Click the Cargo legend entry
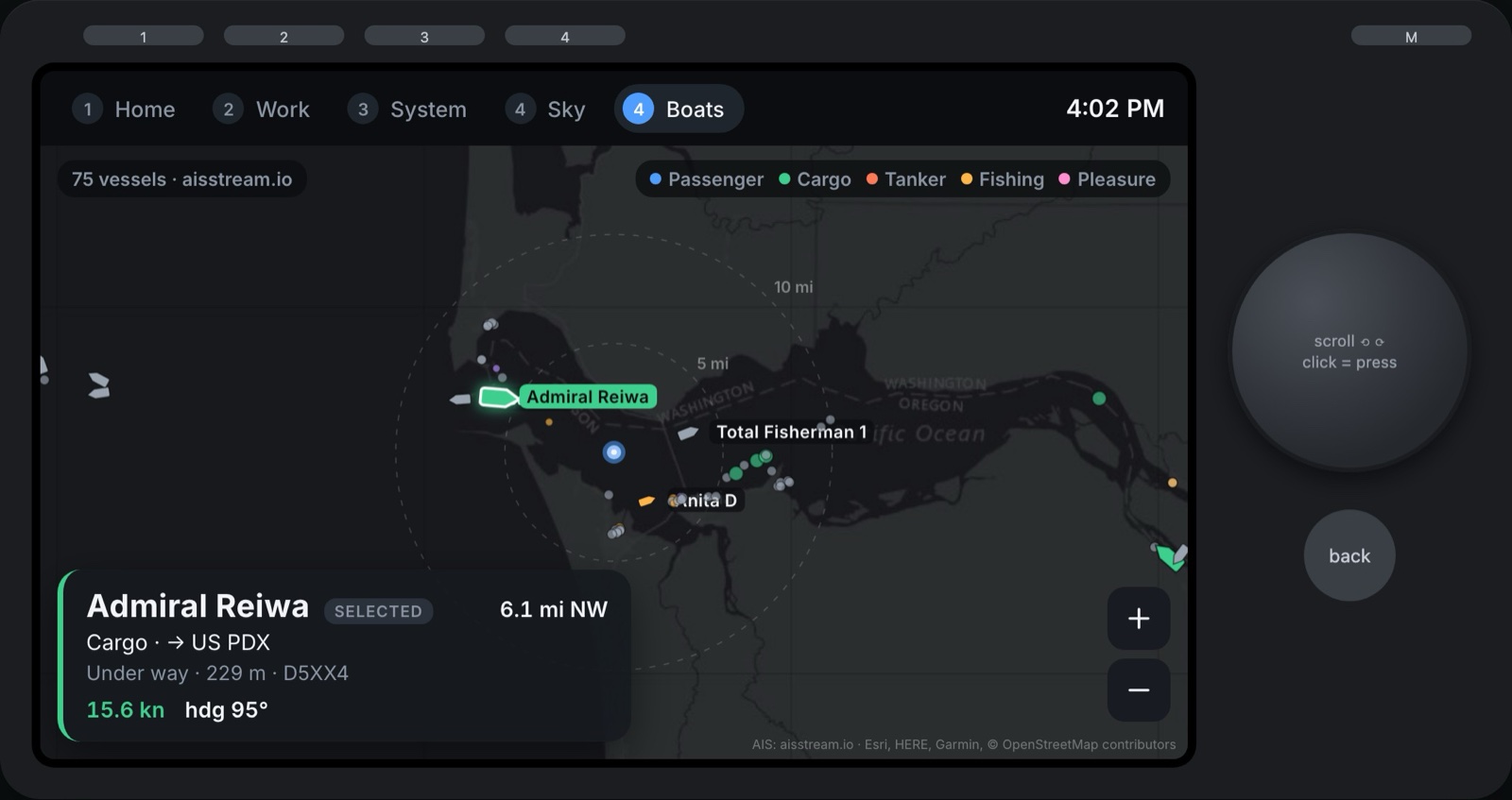The image size is (1512, 800). [x=815, y=179]
